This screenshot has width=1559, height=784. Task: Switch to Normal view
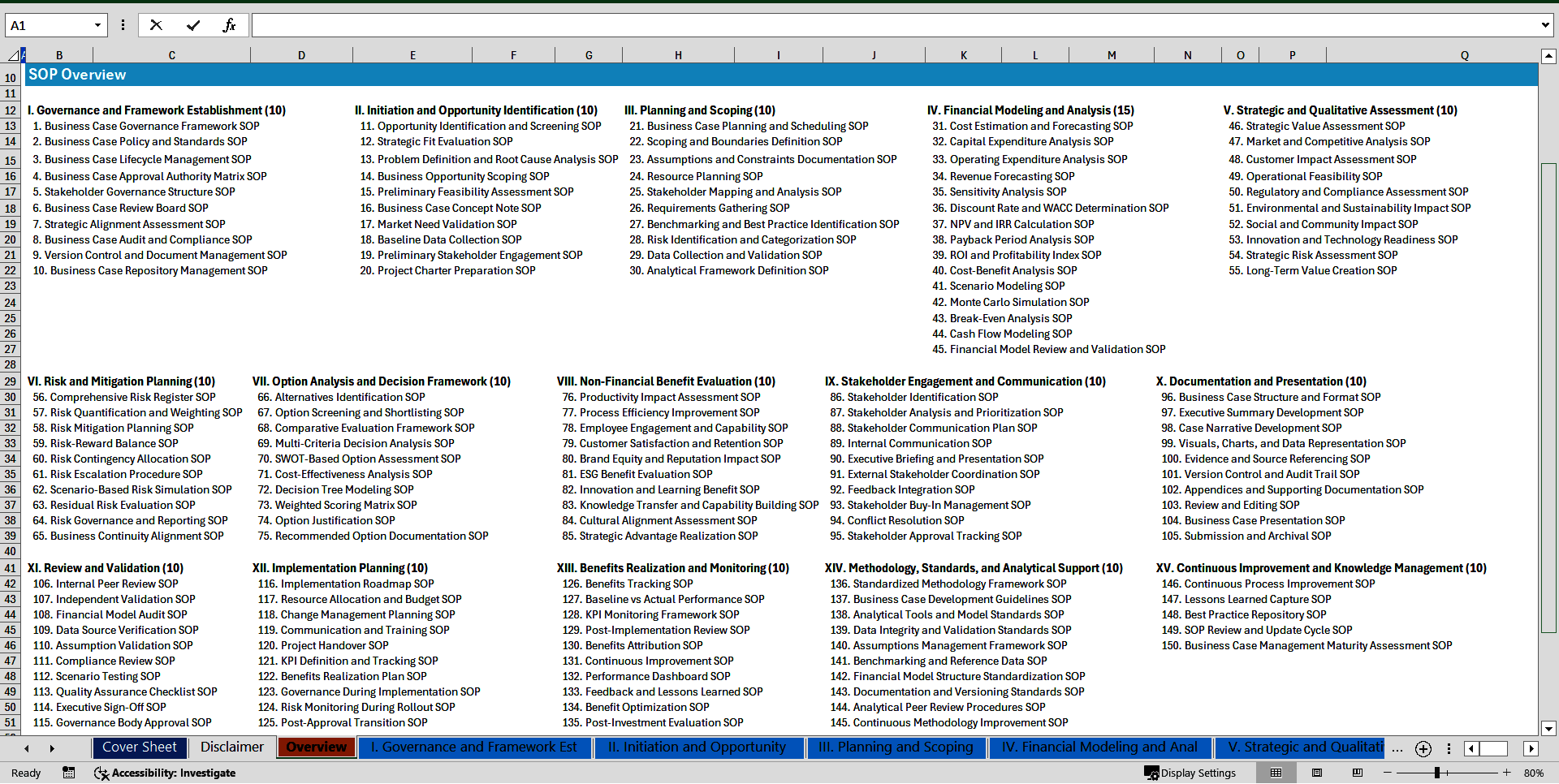[1276, 773]
